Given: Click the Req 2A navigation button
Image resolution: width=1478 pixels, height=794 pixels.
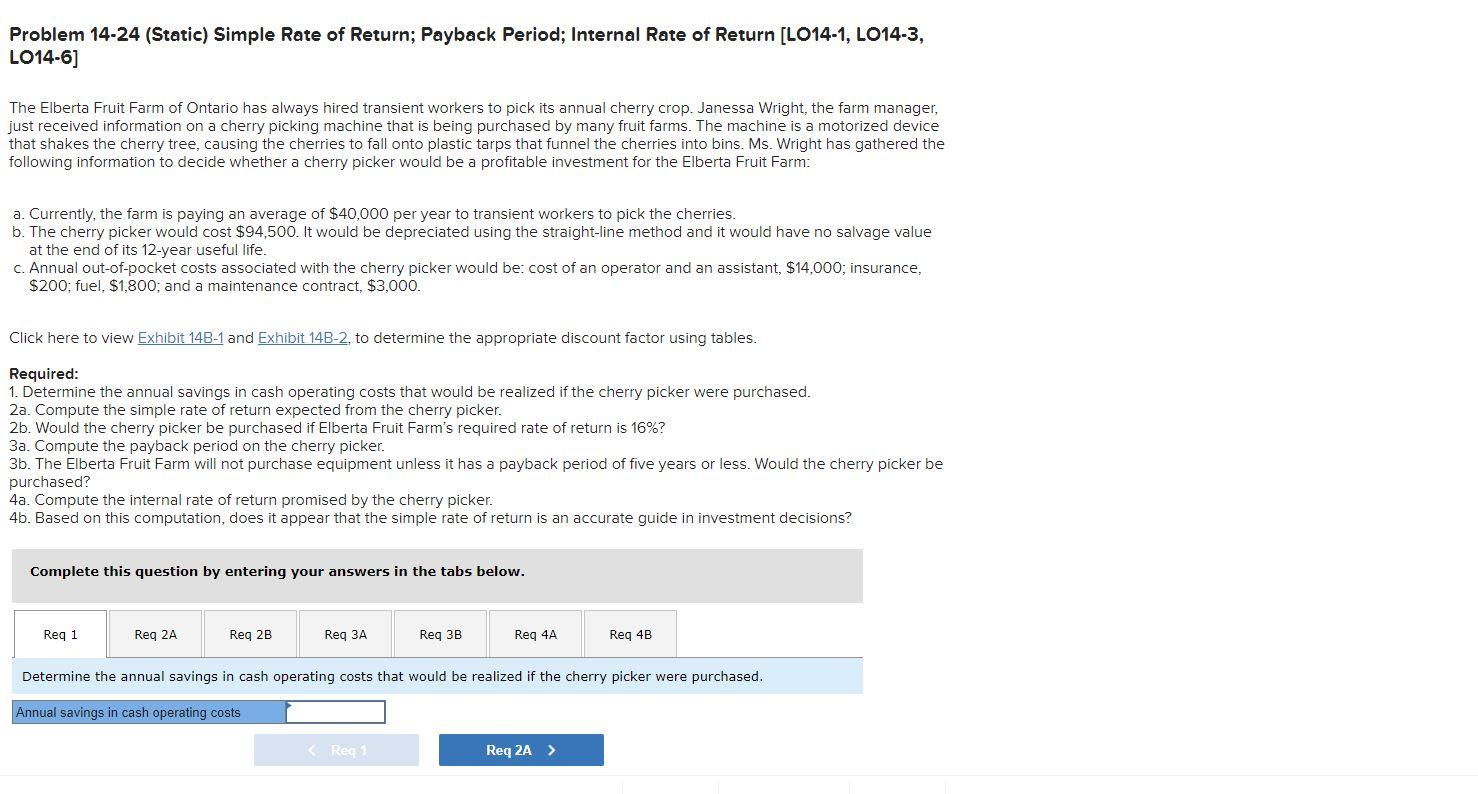Looking at the screenshot, I should pos(520,749).
